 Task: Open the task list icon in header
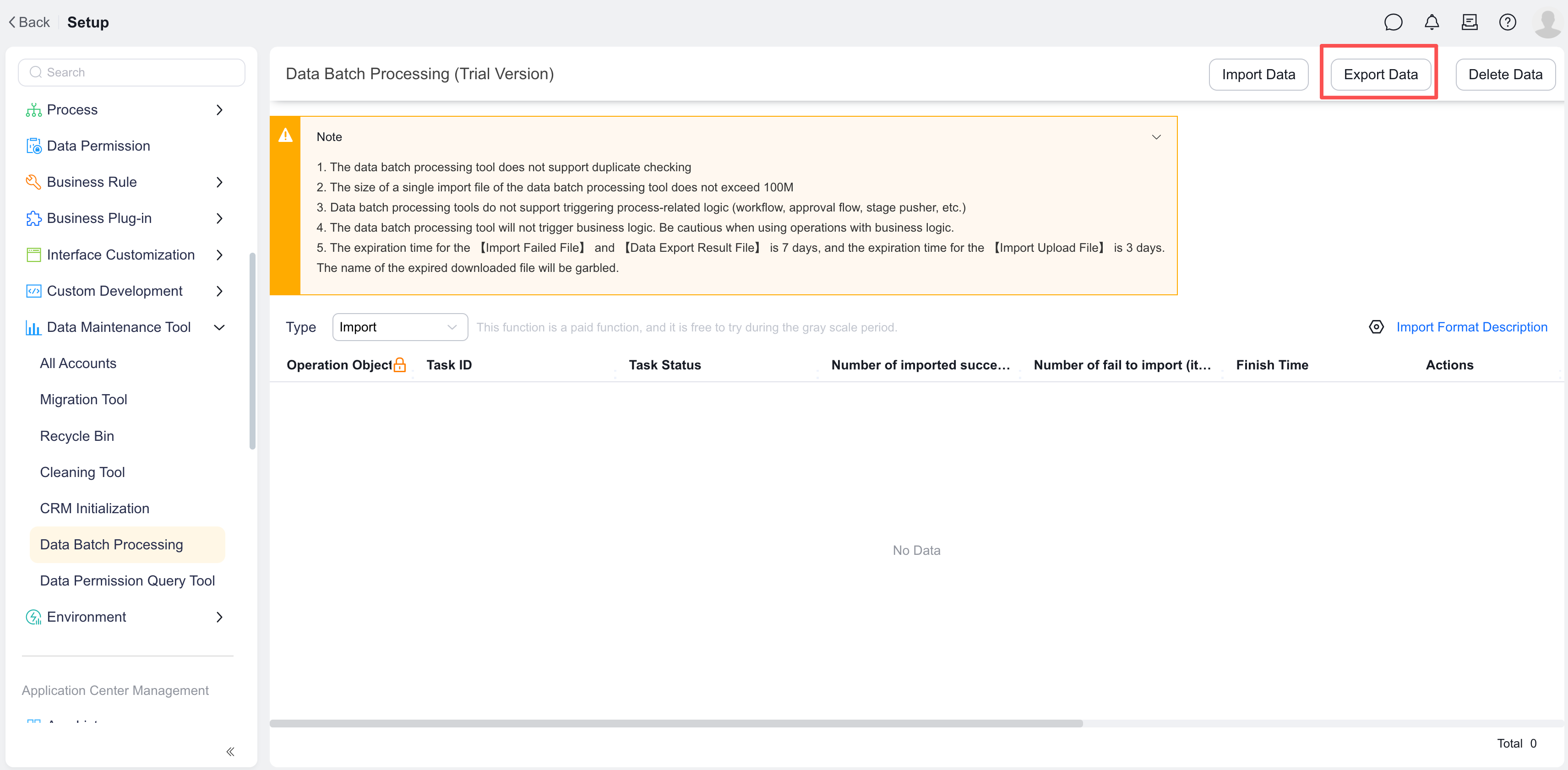pos(1470,22)
